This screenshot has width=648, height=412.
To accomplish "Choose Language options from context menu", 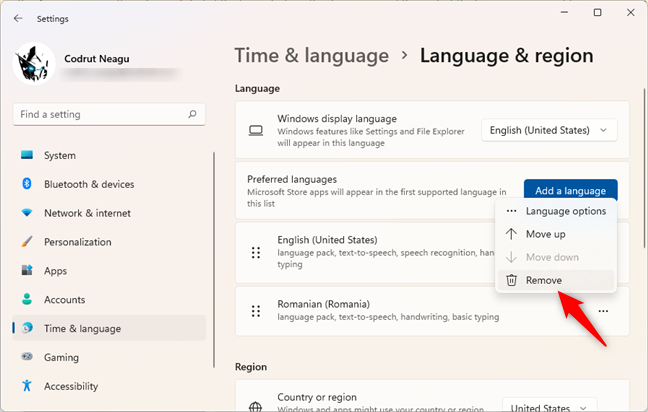I will 556,211.
